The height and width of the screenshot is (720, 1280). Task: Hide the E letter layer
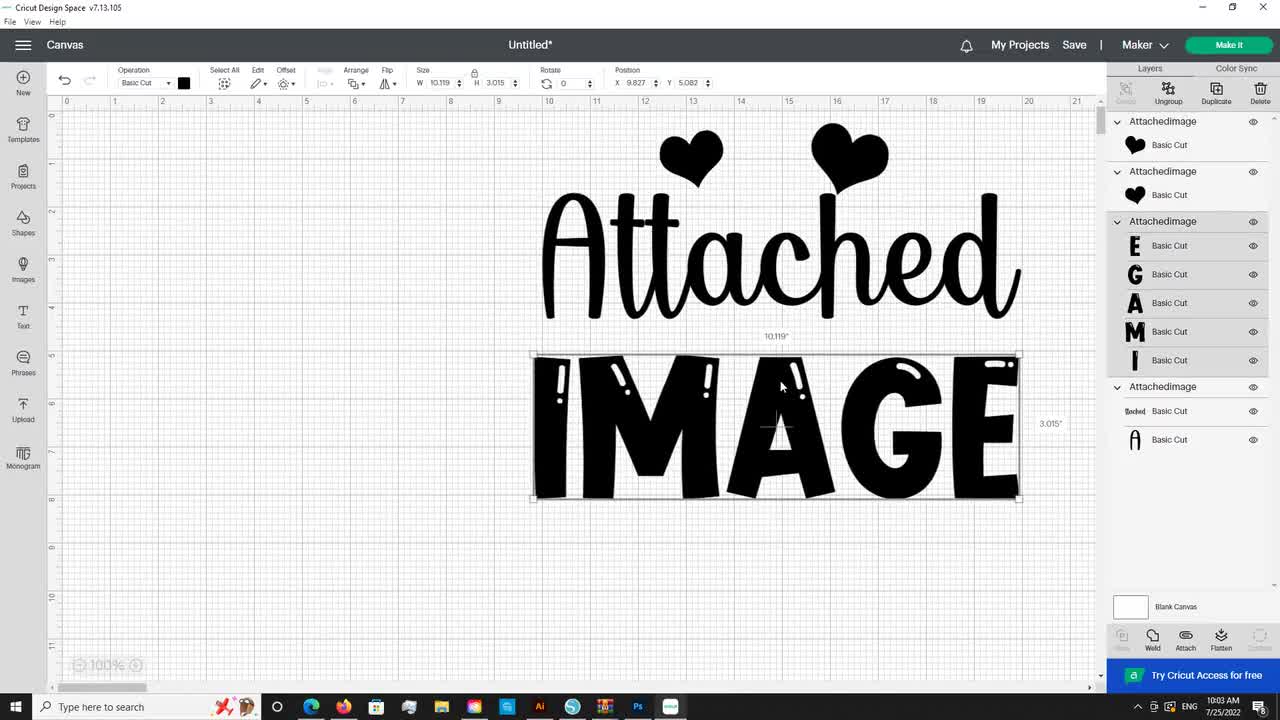pyautogui.click(x=1253, y=246)
